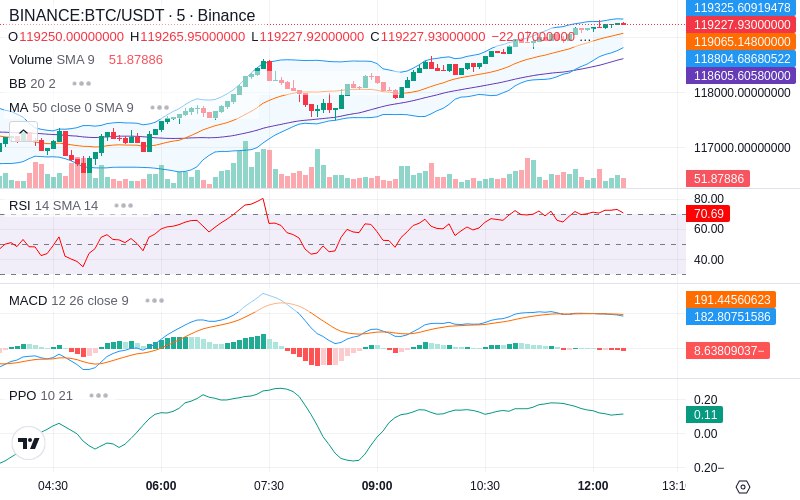The width and height of the screenshot is (800, 500).
Task: Open more options for MA 50 indicator
Action: pyautogui.click(x=160, y=108)
